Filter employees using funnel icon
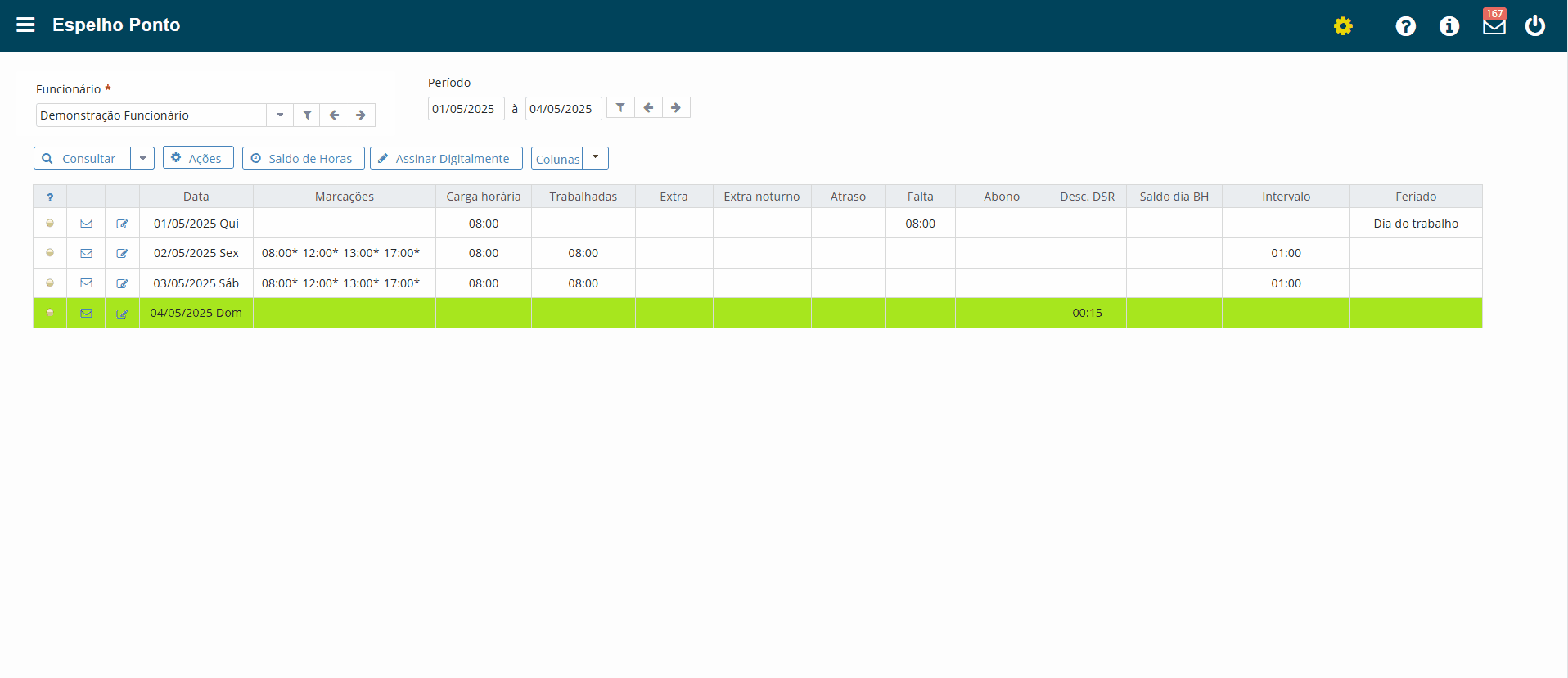 [307, 115]
